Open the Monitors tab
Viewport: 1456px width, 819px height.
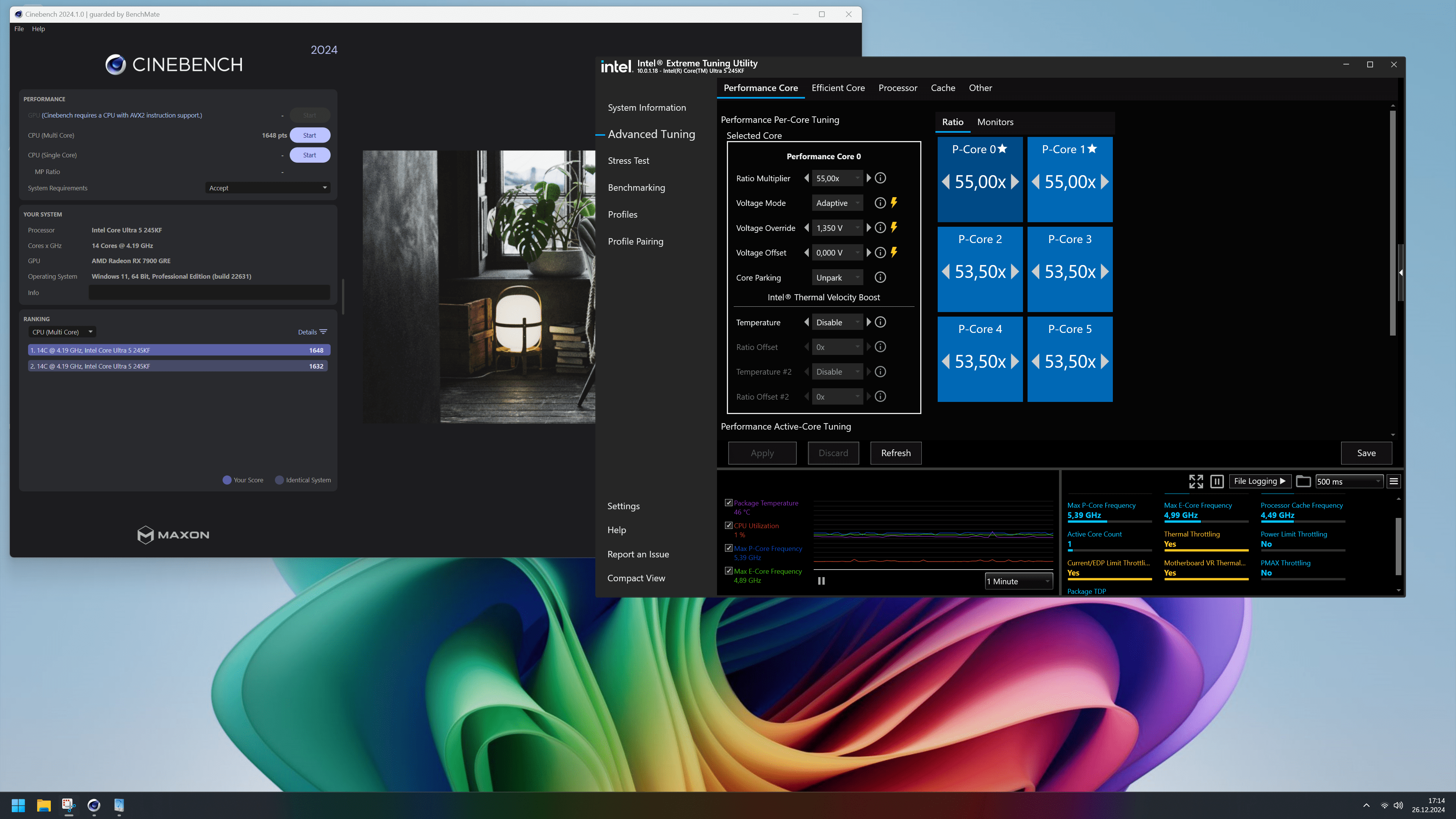(995, 122)
